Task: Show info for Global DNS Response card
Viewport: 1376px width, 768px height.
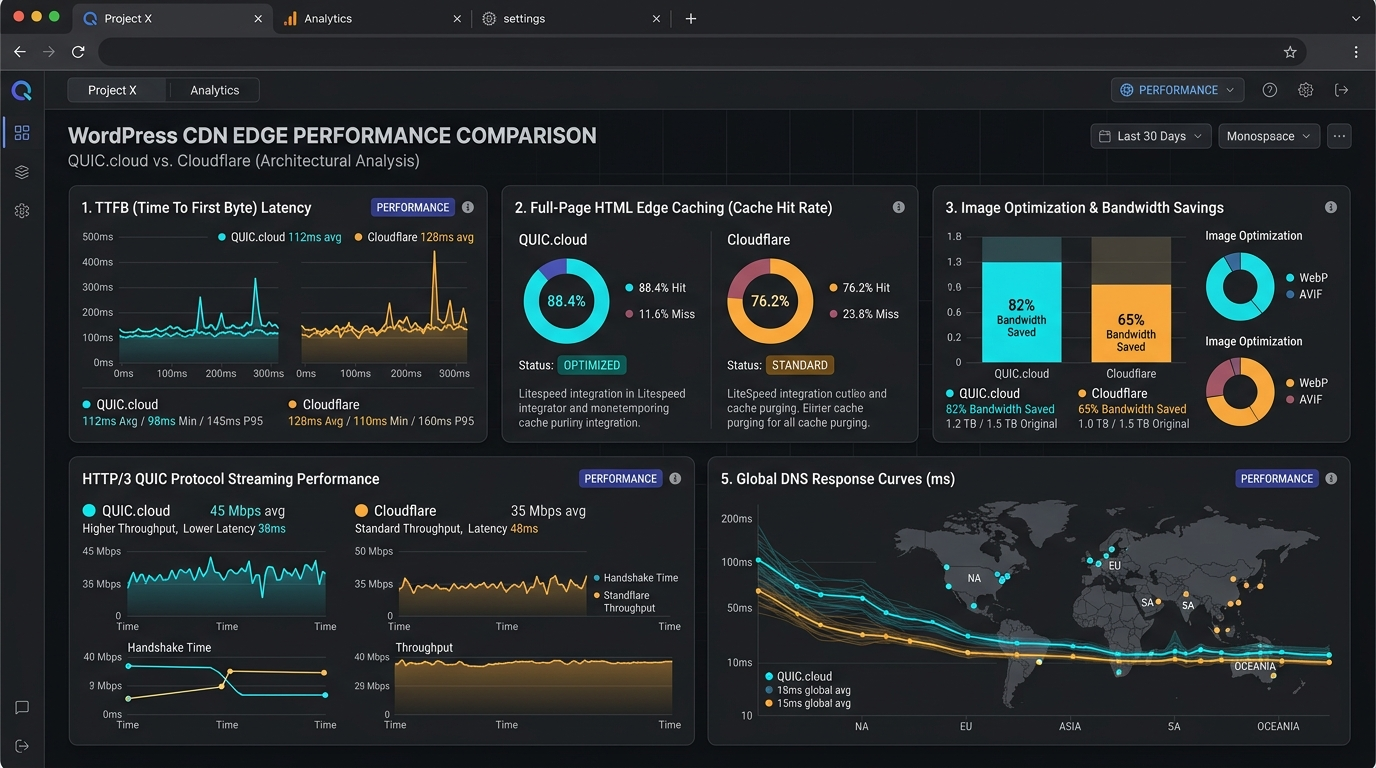Action: pos(1331,478)
